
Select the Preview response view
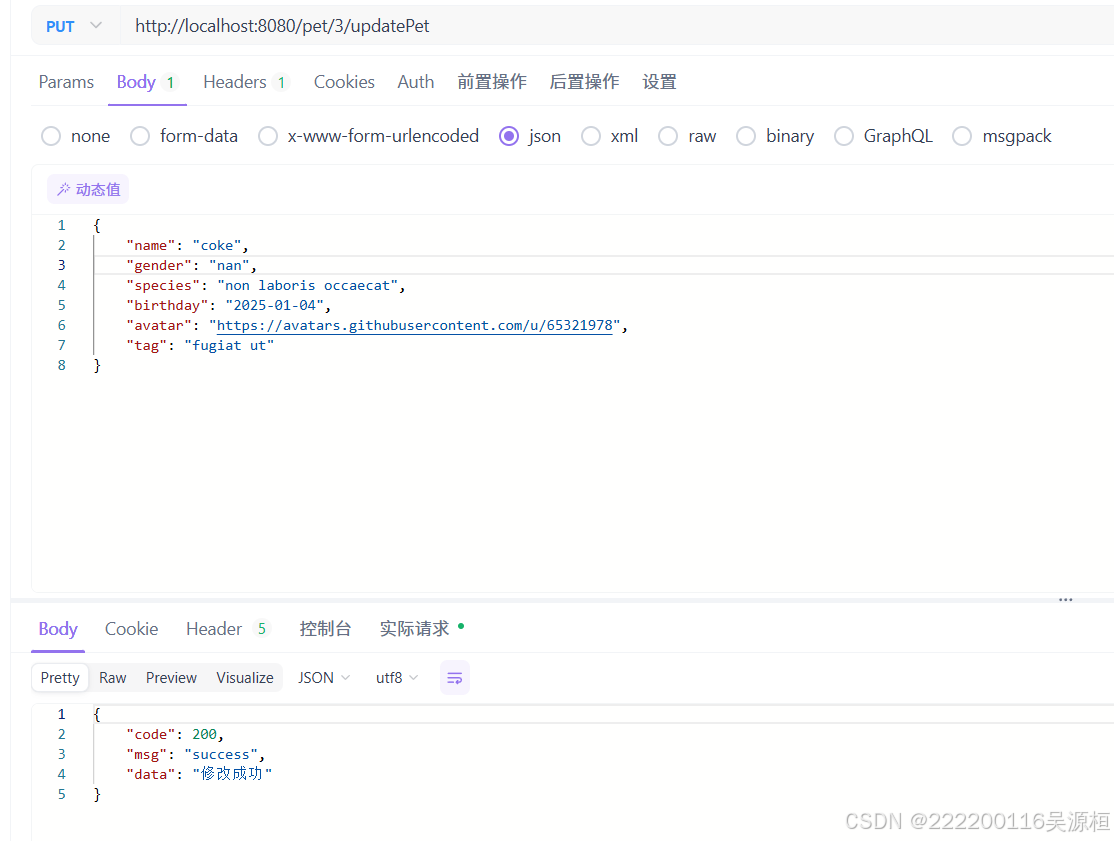171,678
